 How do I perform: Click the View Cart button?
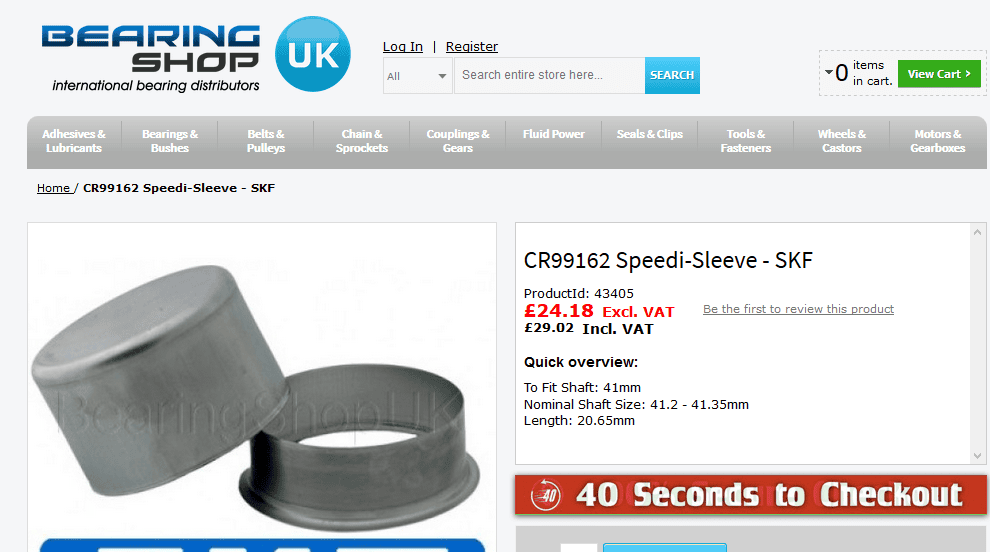[x=939, y=74]
